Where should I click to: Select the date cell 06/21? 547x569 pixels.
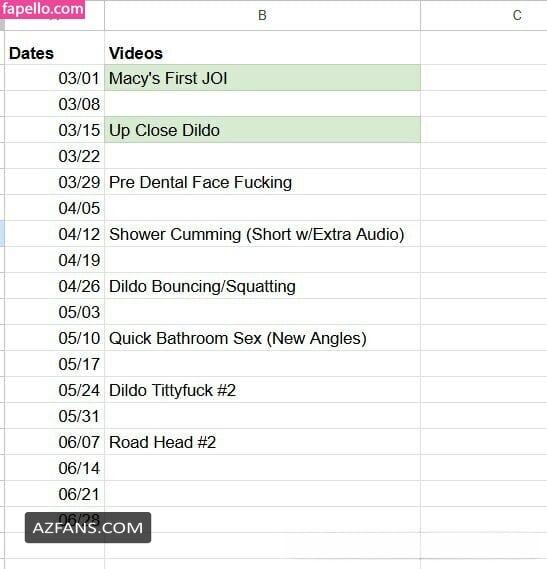click(x=54, y=494)
